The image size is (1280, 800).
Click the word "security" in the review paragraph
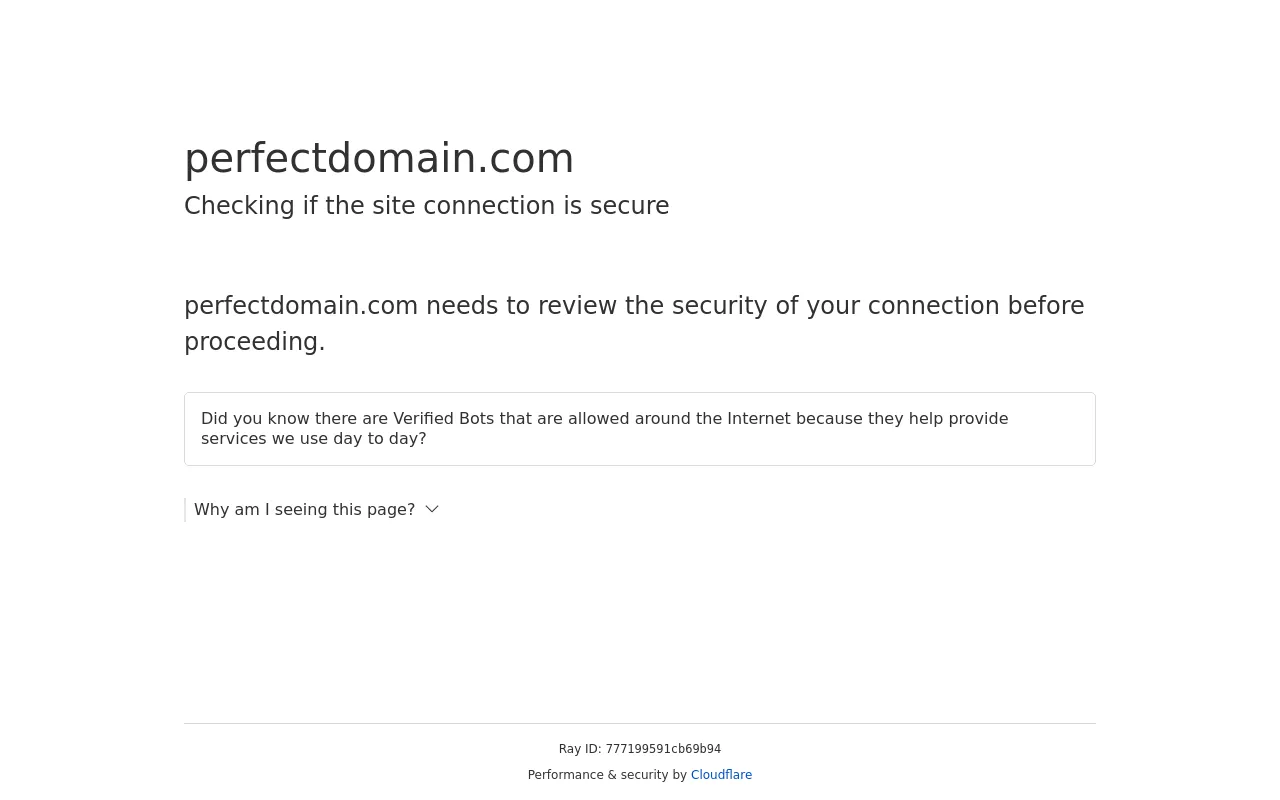719,306
